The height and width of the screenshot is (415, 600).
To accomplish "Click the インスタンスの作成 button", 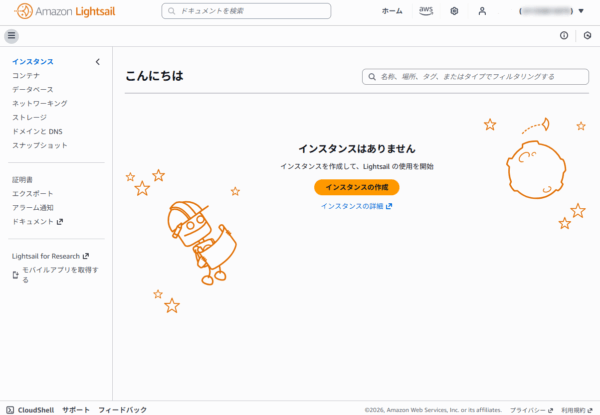I will click(357, 187).
